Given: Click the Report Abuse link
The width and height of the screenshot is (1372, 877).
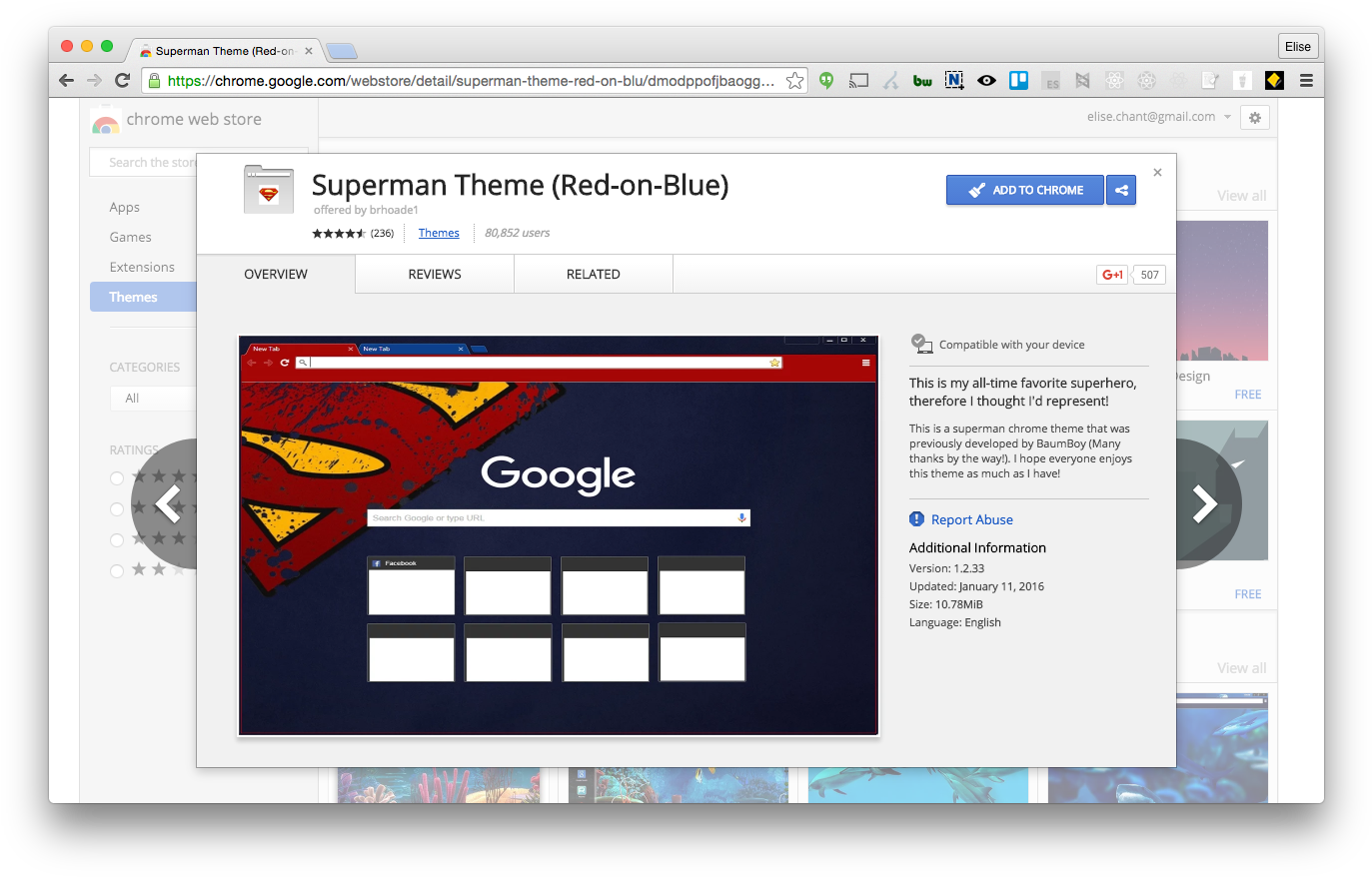Looking at the screenshot, I should pos(972,519).
